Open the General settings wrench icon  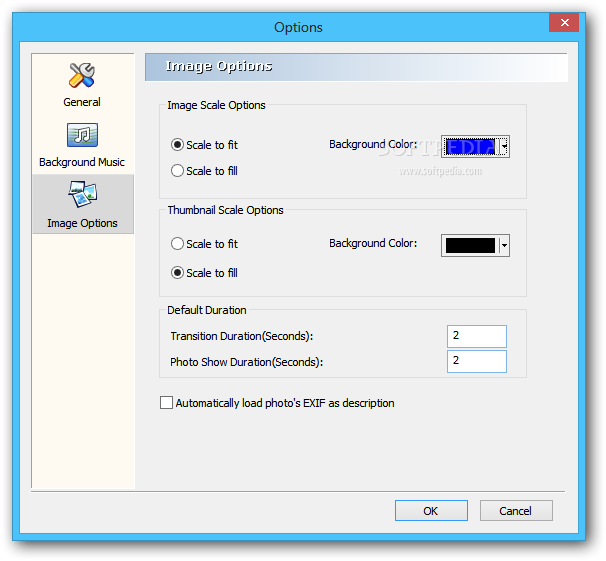[82, 75]
